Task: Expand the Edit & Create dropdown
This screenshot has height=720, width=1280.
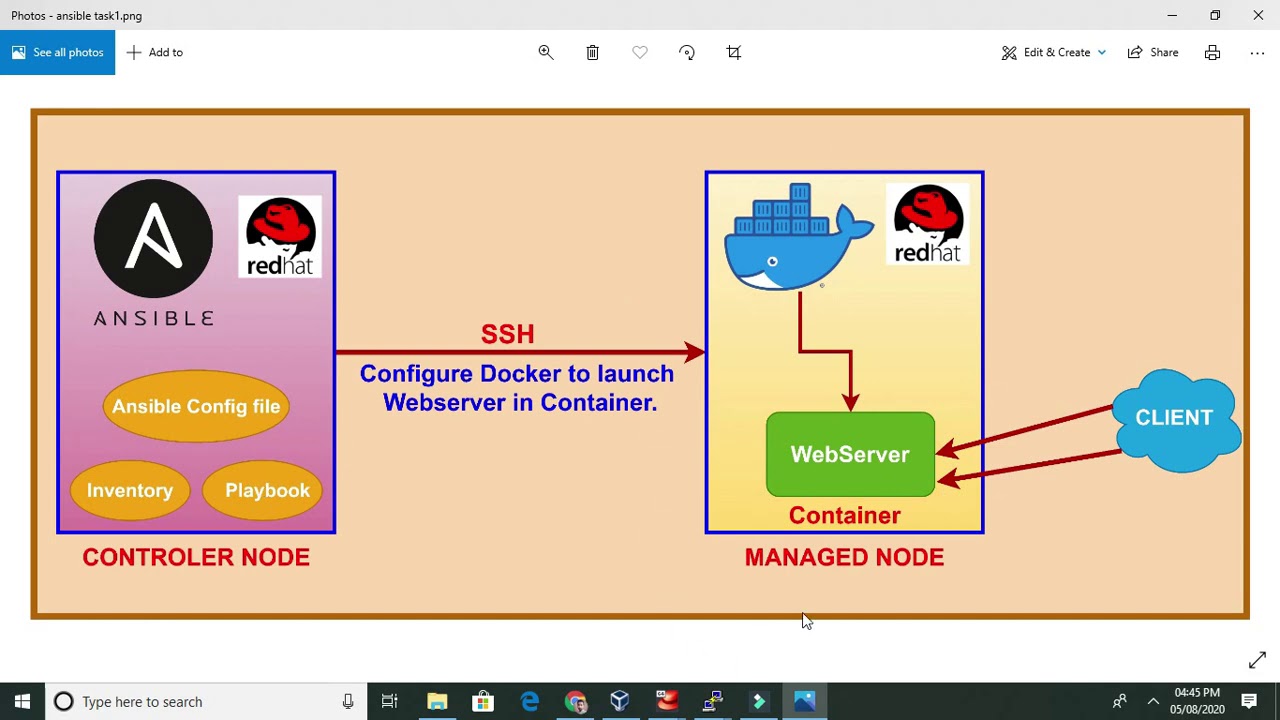Action: pos(1054,52)
